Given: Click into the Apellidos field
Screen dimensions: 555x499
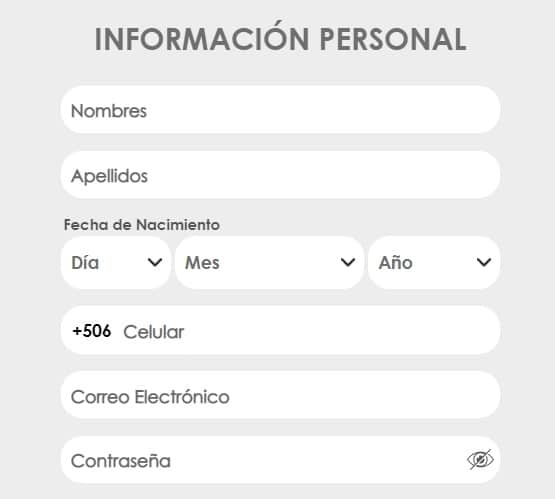Looking at the screenshot, I should point(281,174).
